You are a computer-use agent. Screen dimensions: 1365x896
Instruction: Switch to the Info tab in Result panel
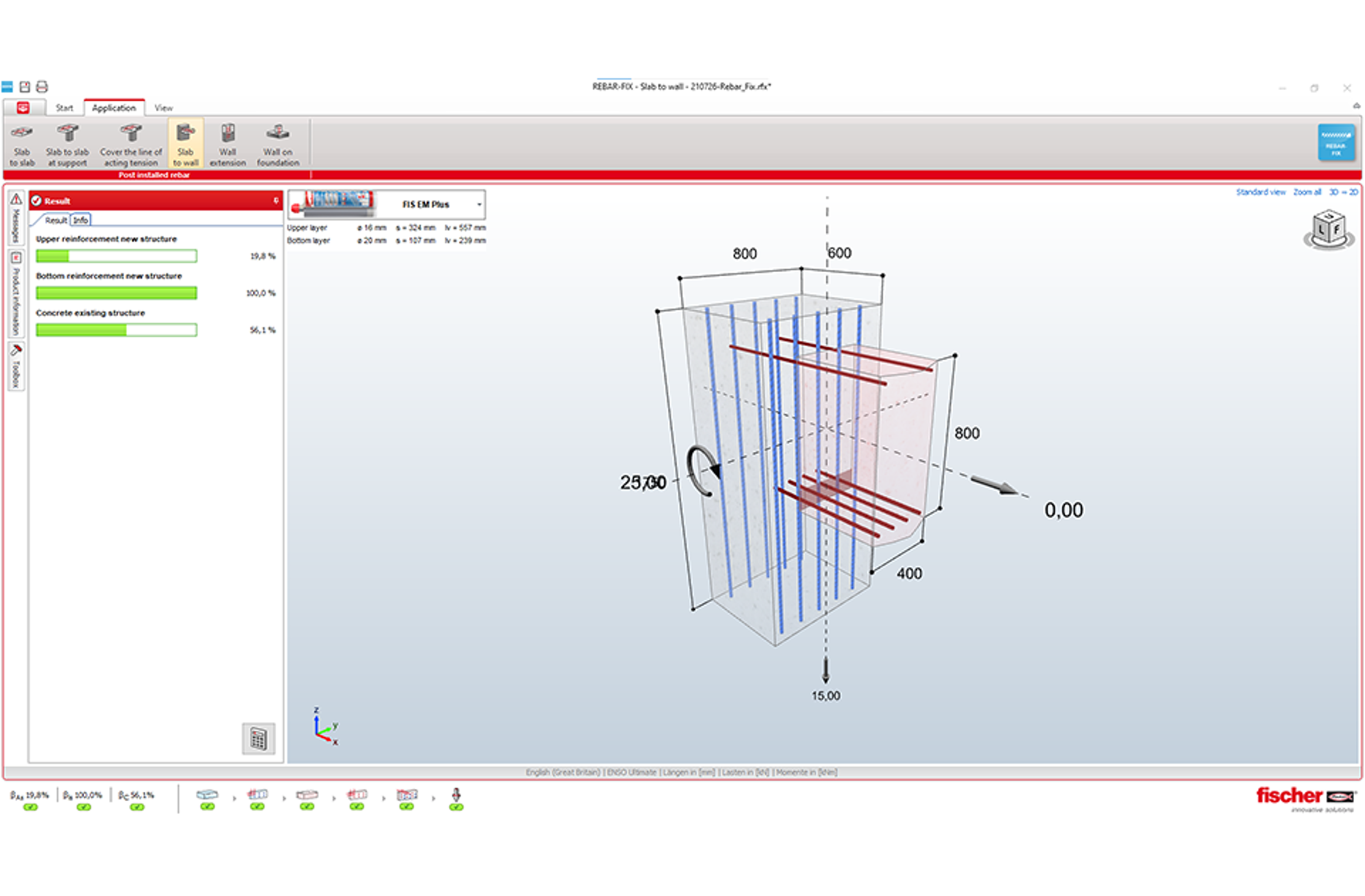[80, 219]
